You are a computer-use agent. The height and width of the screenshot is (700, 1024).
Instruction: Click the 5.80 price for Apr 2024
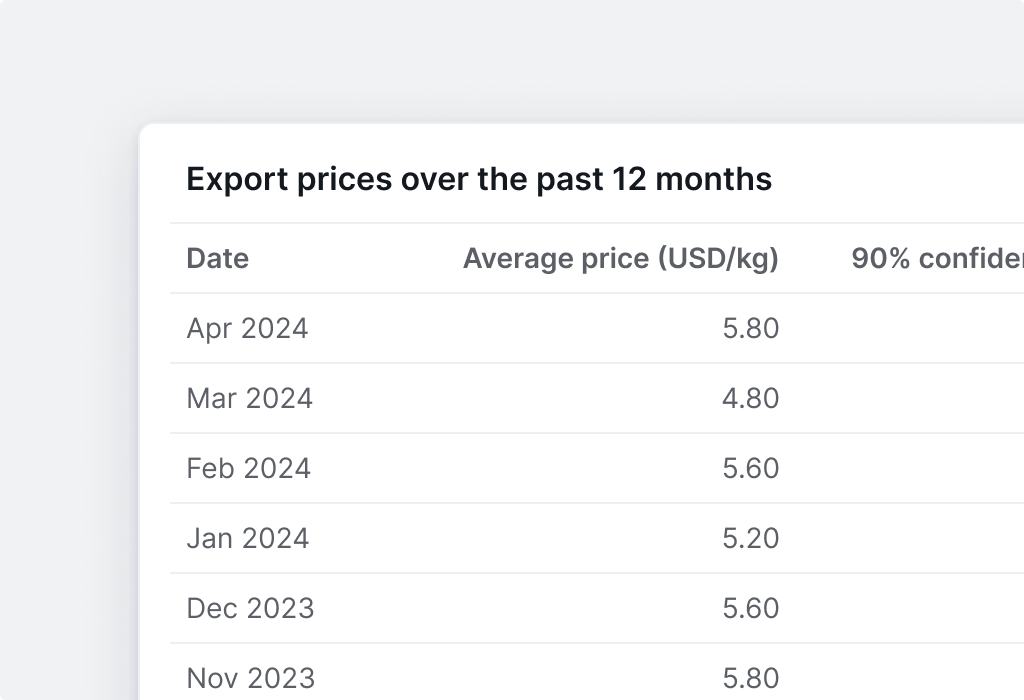click(750, 329)
